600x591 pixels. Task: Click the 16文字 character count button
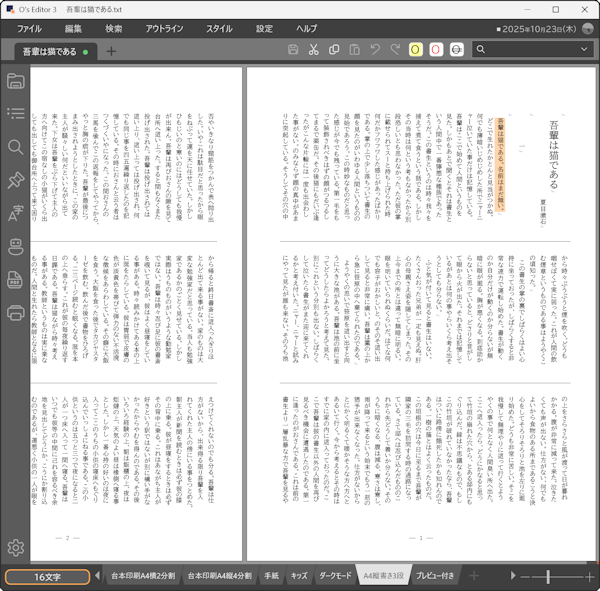46,576
